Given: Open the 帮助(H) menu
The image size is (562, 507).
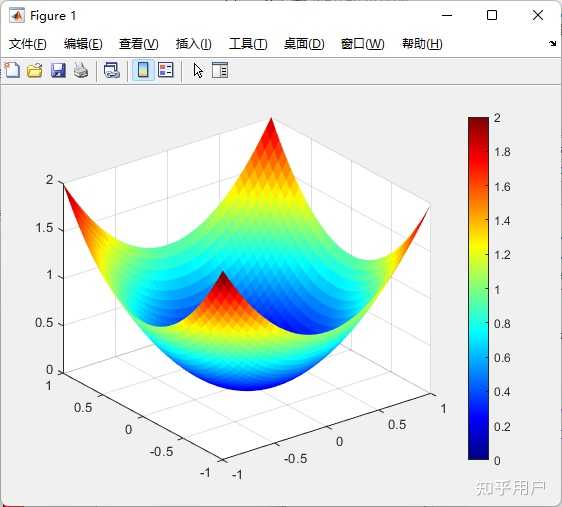Looking at the screenshot, I should pos(422,44).
